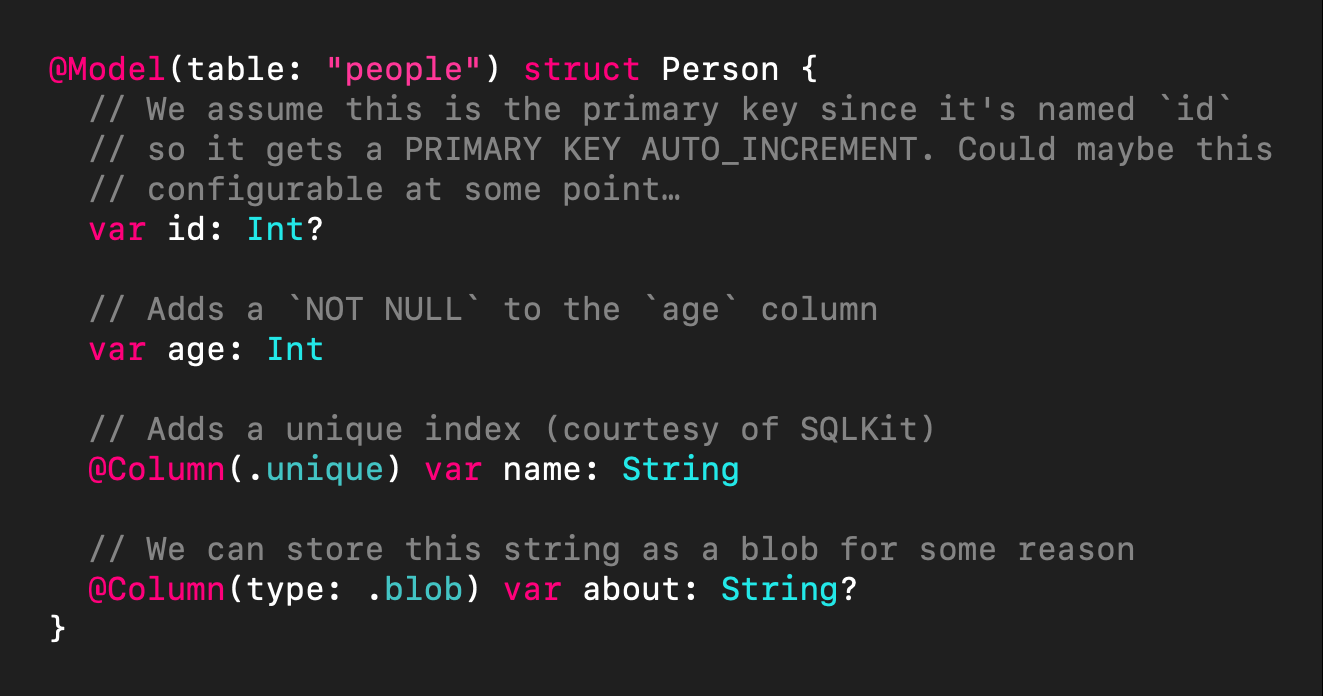Click the id variable name
Viewport: 1323px width, 696px height.
pyautogui.click(x=186, y=229)
